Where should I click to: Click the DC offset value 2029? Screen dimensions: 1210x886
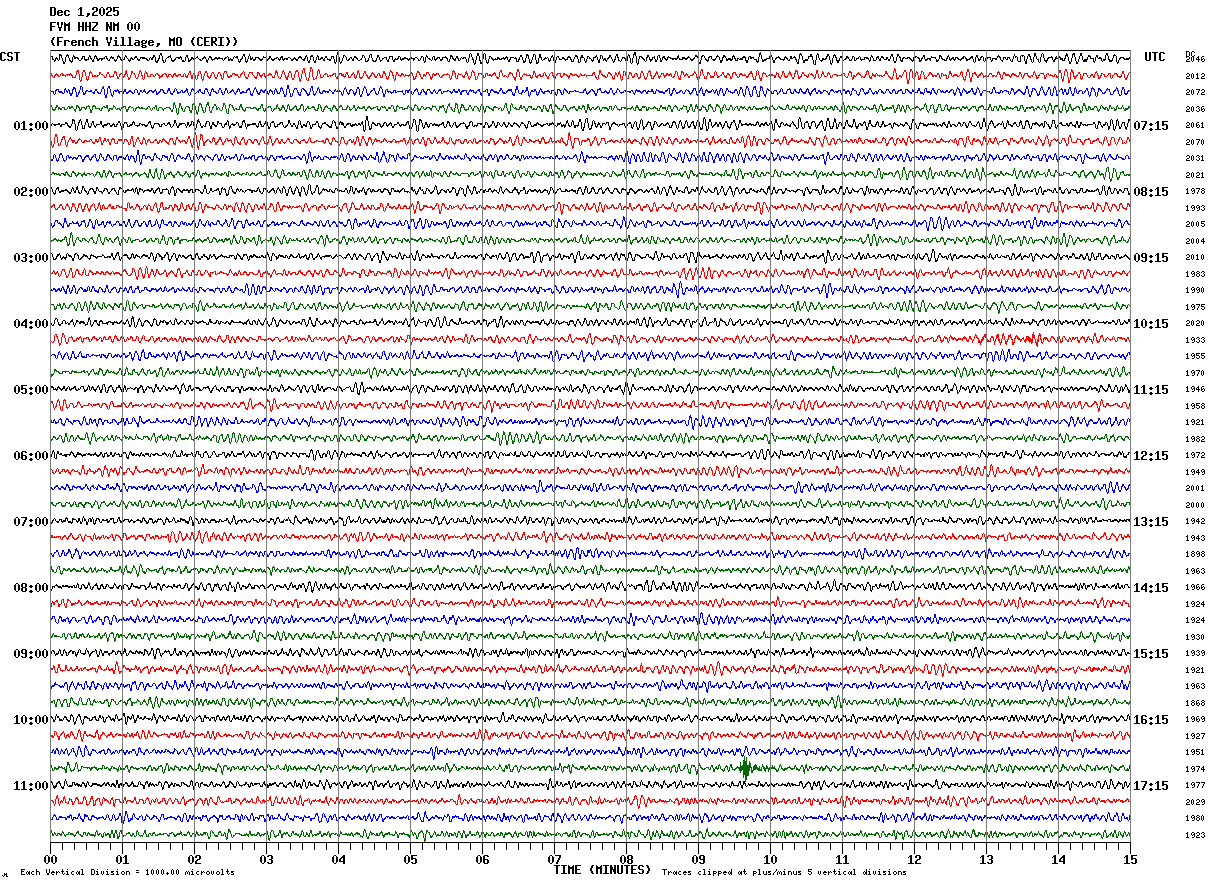pos(1195,802)
